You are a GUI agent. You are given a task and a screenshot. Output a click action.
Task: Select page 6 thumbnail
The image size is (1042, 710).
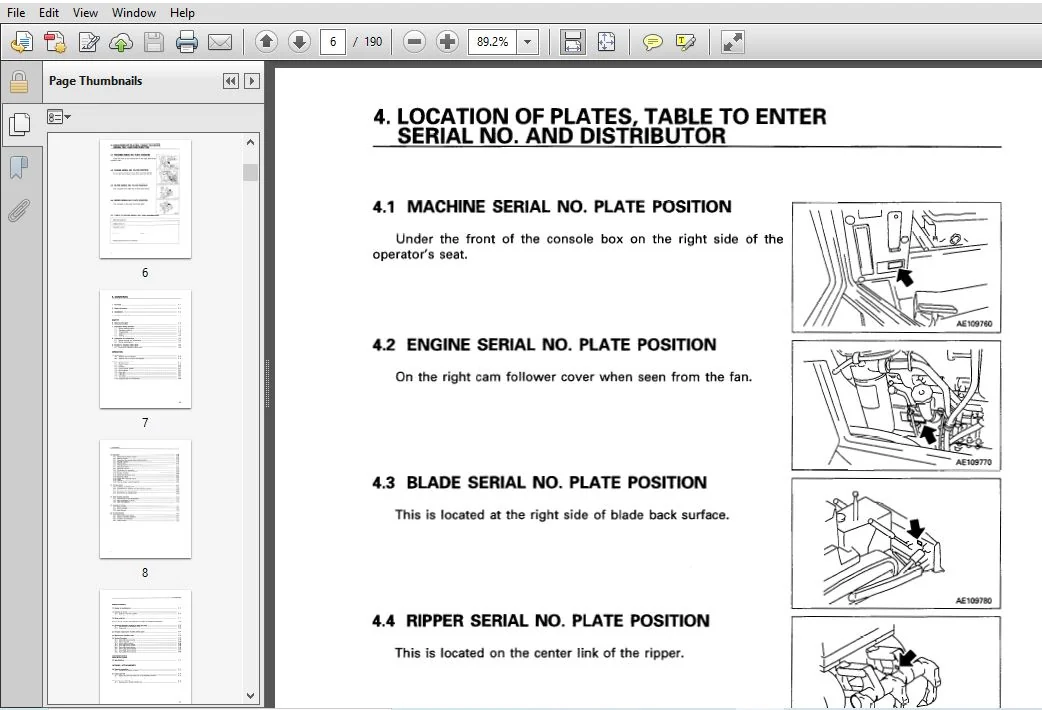click(x=146, y=198)
